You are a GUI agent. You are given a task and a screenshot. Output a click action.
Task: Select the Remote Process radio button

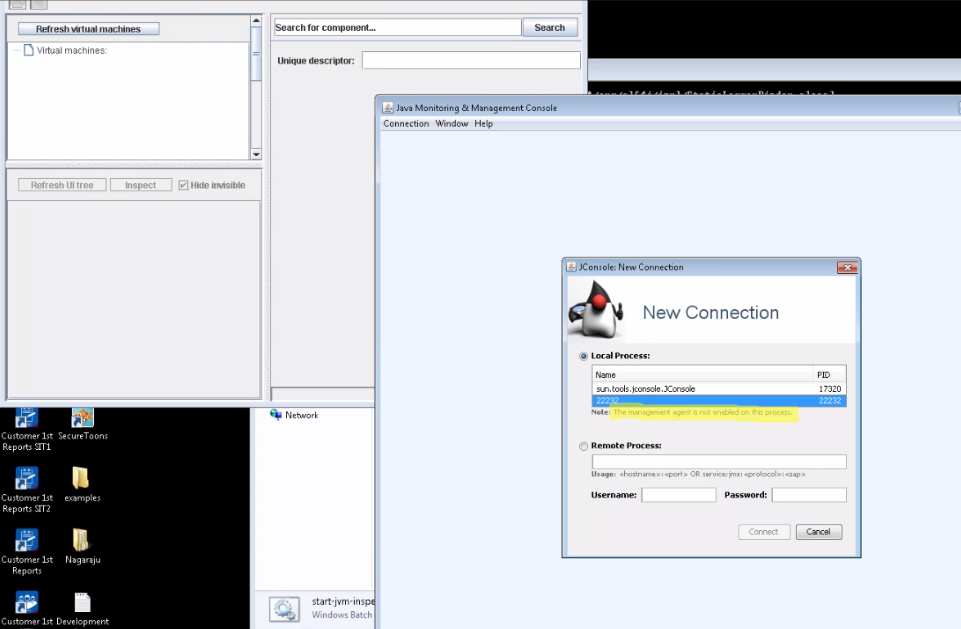583,446
